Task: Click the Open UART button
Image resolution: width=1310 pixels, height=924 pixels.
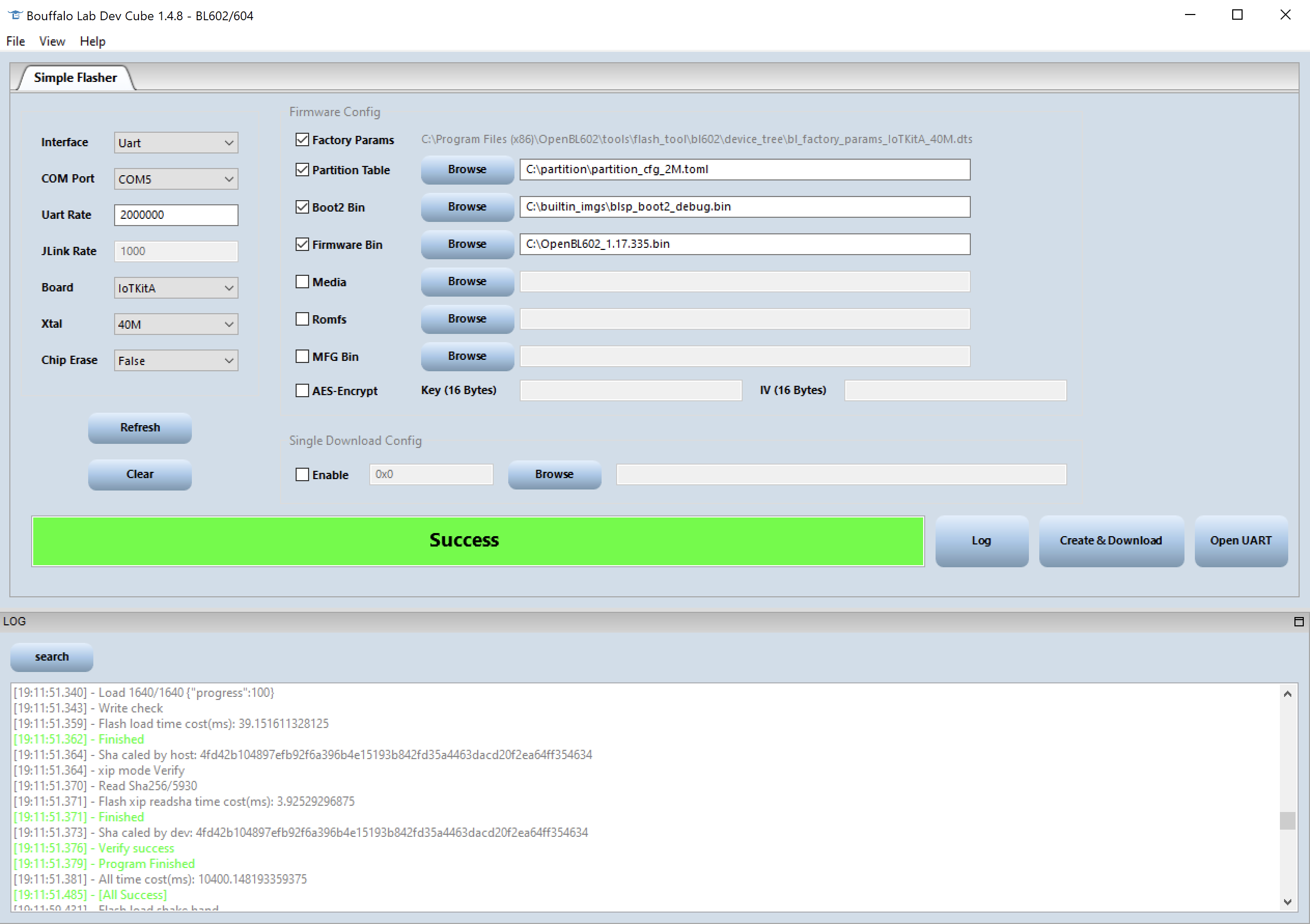Action: (x=1241, y=541)
